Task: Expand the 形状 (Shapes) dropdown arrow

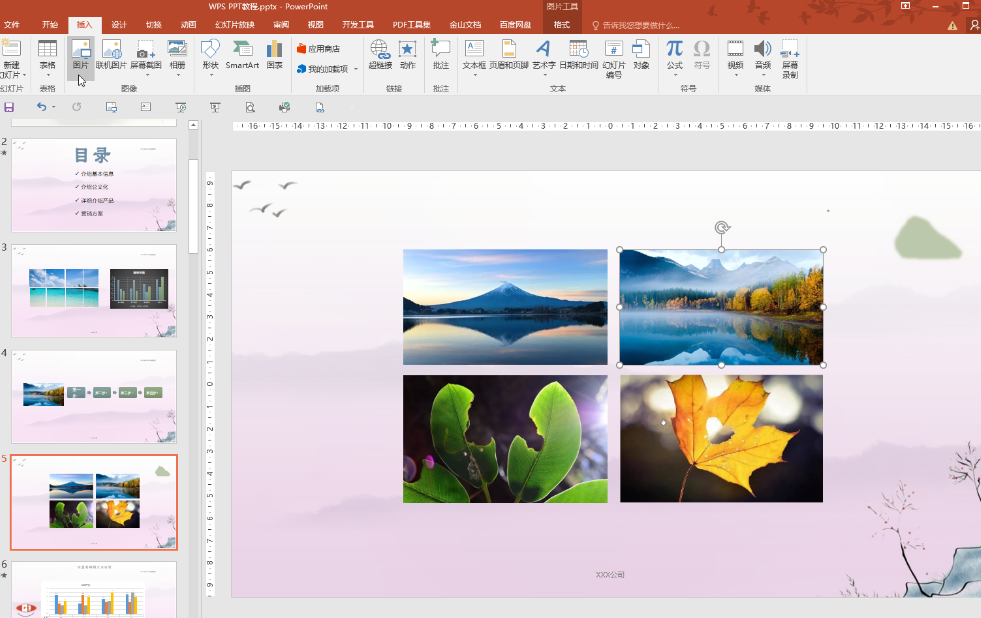Action: [211, 75]
